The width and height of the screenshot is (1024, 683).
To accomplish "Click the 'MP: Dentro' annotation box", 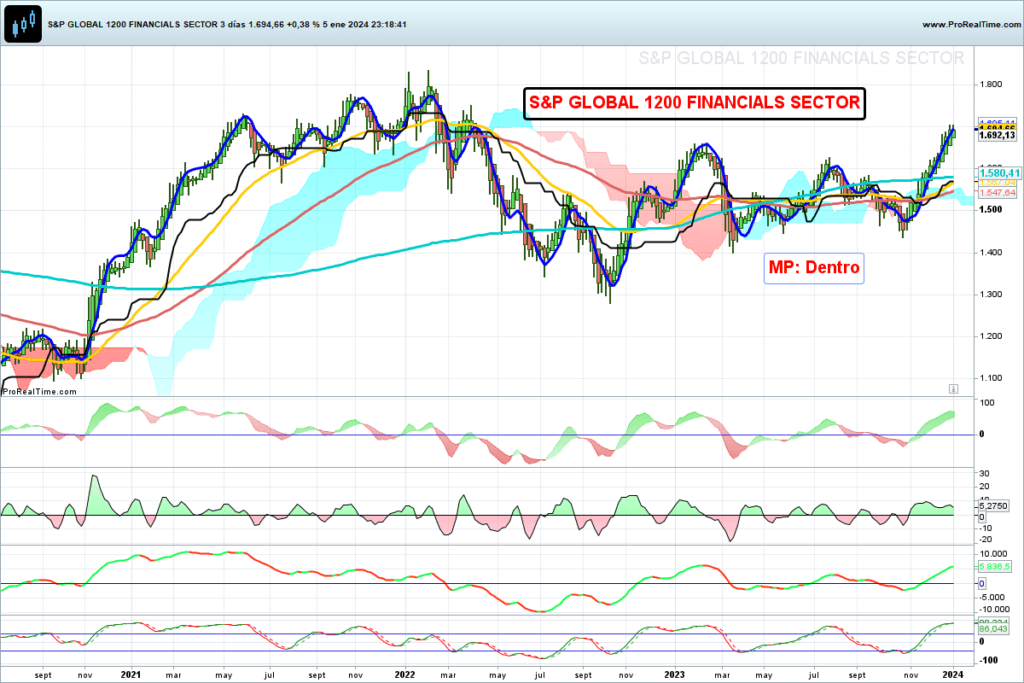I will 814,268.
